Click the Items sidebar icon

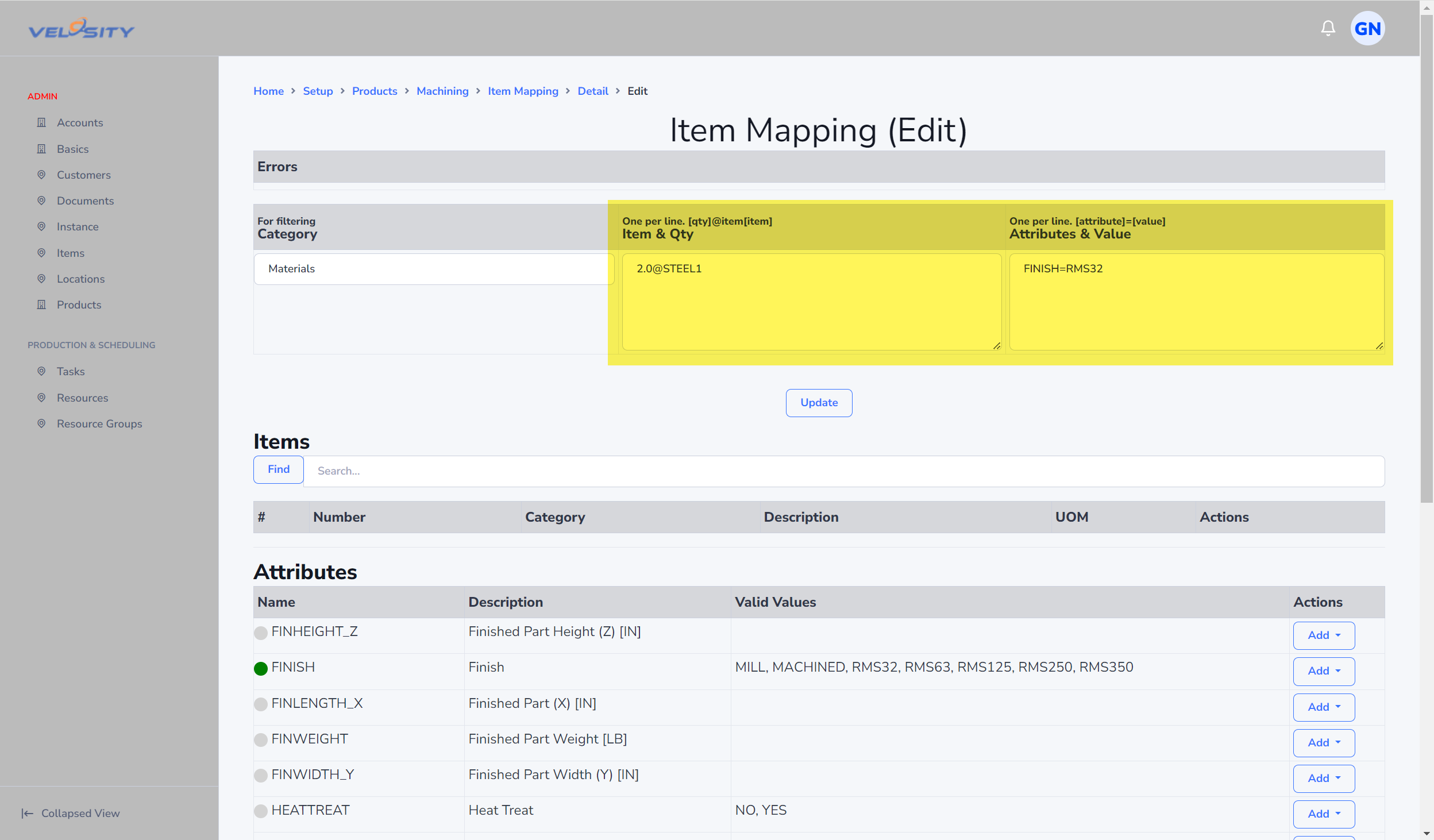(x=41, y=252)
